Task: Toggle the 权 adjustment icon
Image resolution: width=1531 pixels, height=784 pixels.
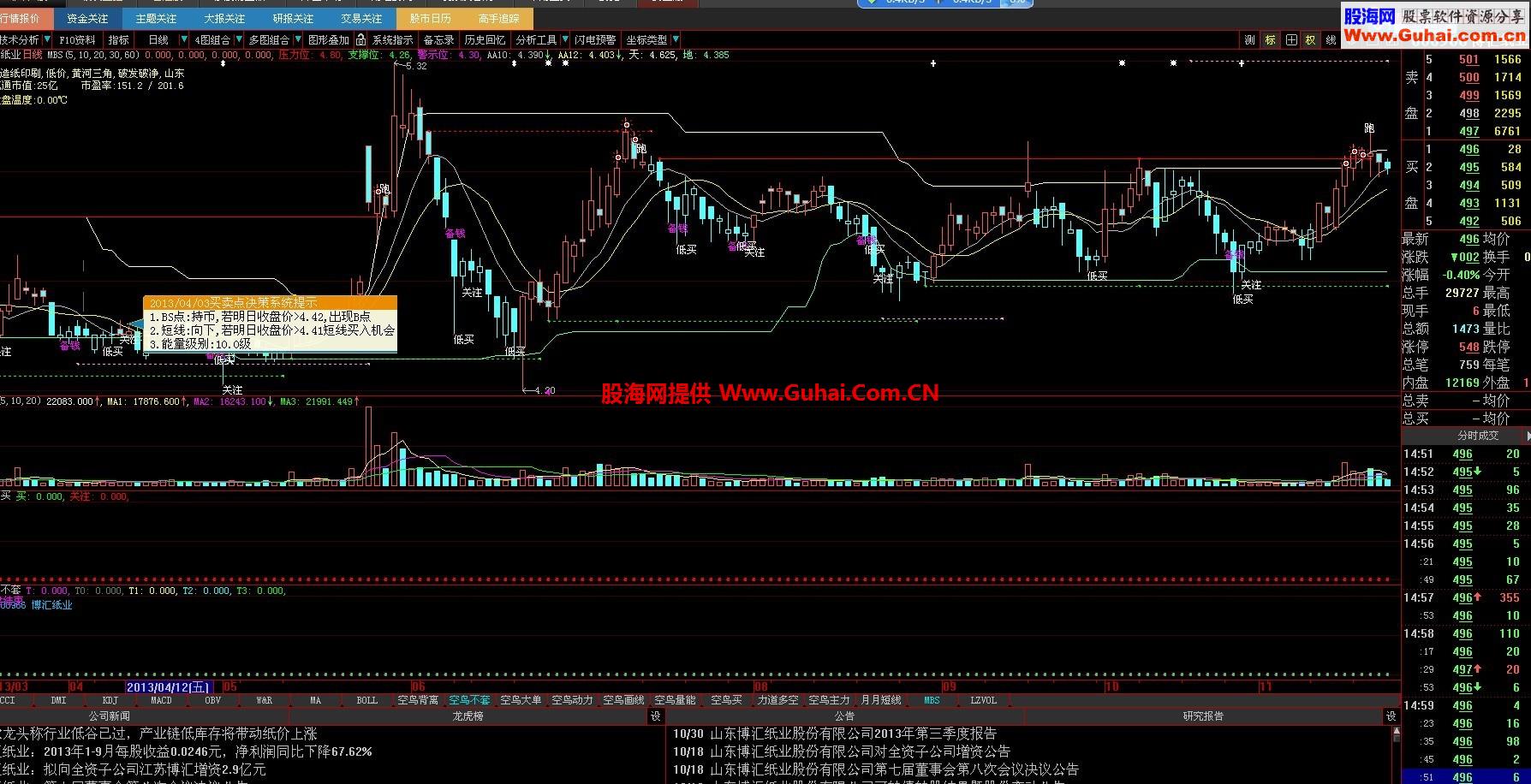Action: [1310, 39]
